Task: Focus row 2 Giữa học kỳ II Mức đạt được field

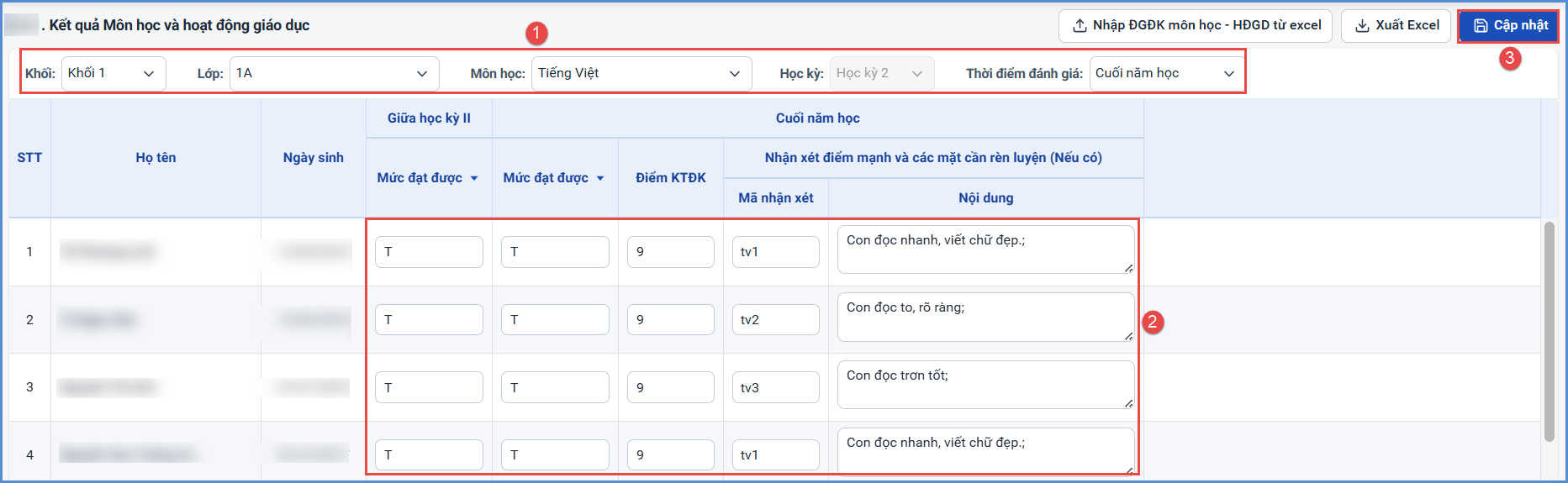Action: point(429,320)
